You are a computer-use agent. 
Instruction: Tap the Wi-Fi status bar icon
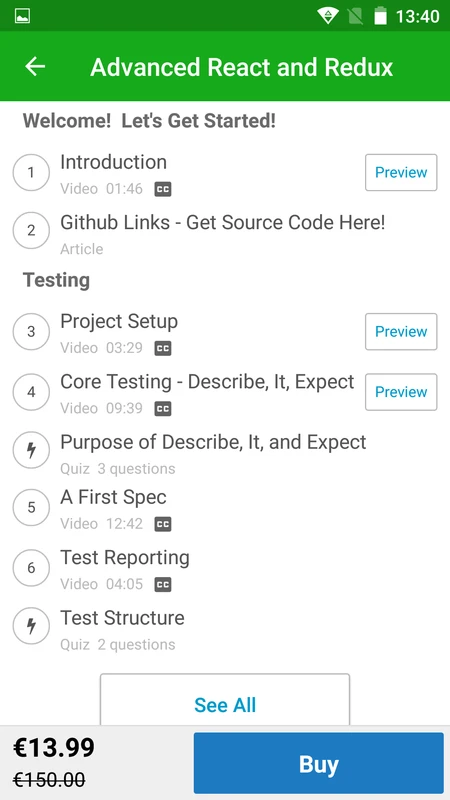coord(327,16)
